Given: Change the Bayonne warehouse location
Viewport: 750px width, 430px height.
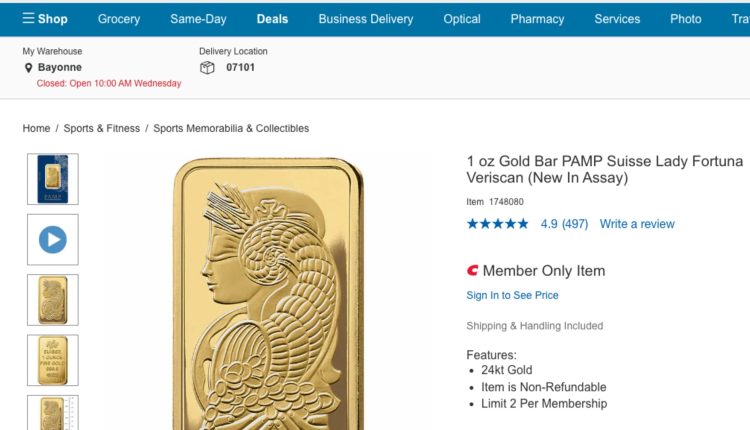Looking at the screenshot, I should click(x=60, y=68).
